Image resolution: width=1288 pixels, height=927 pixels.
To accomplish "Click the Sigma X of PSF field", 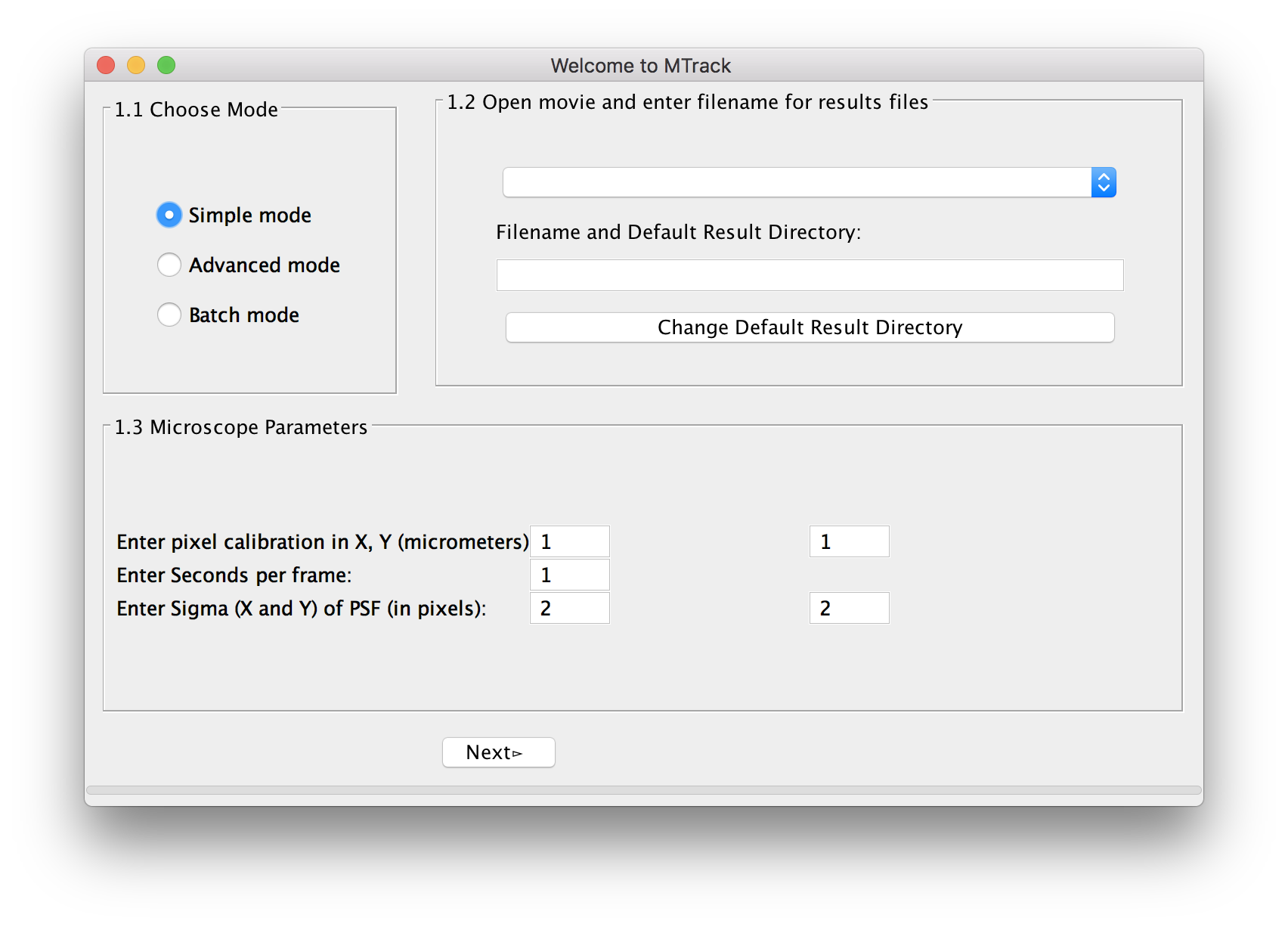I will point(570,608).
